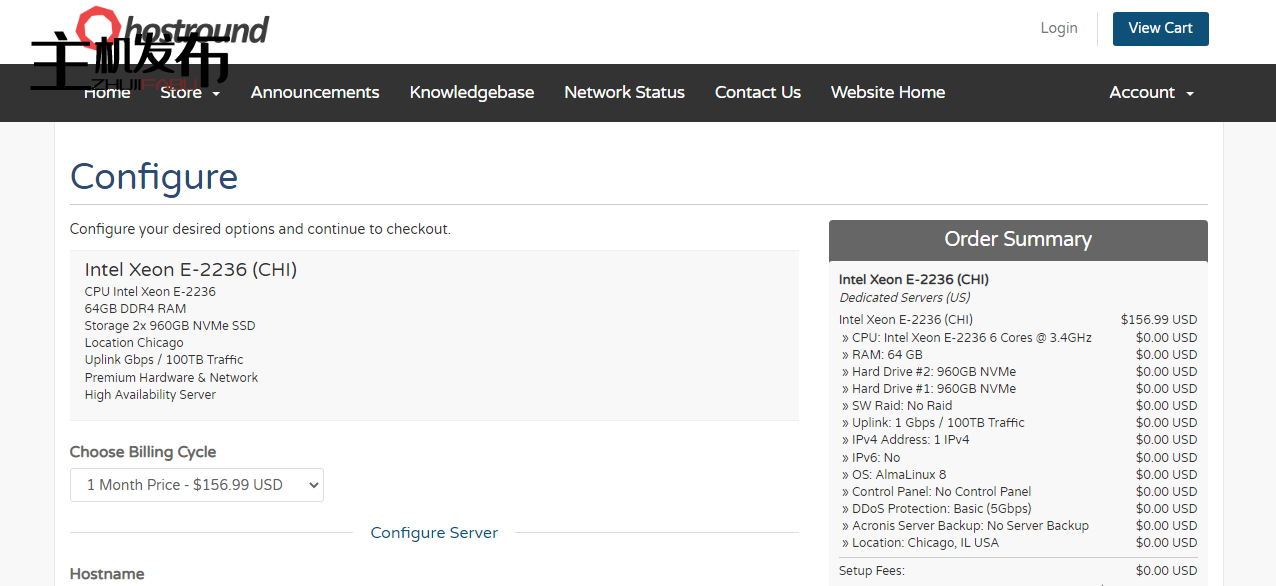Click the Configure Server section title
The height and width of the screenshot is (586, 1276).
pos(434,533)
